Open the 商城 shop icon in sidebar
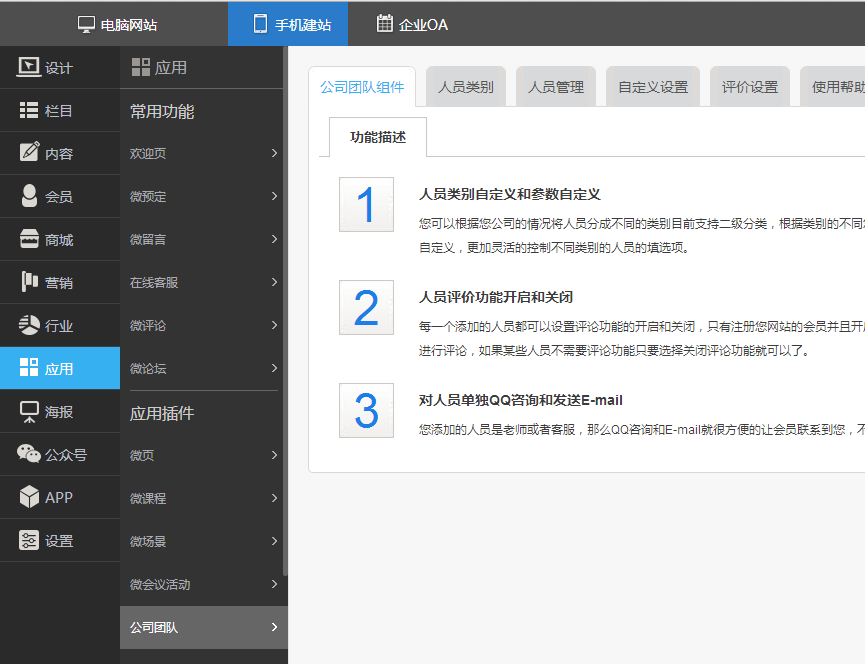Screen dimensions: 865x664 pyautogui.click(x=29, y=239)
